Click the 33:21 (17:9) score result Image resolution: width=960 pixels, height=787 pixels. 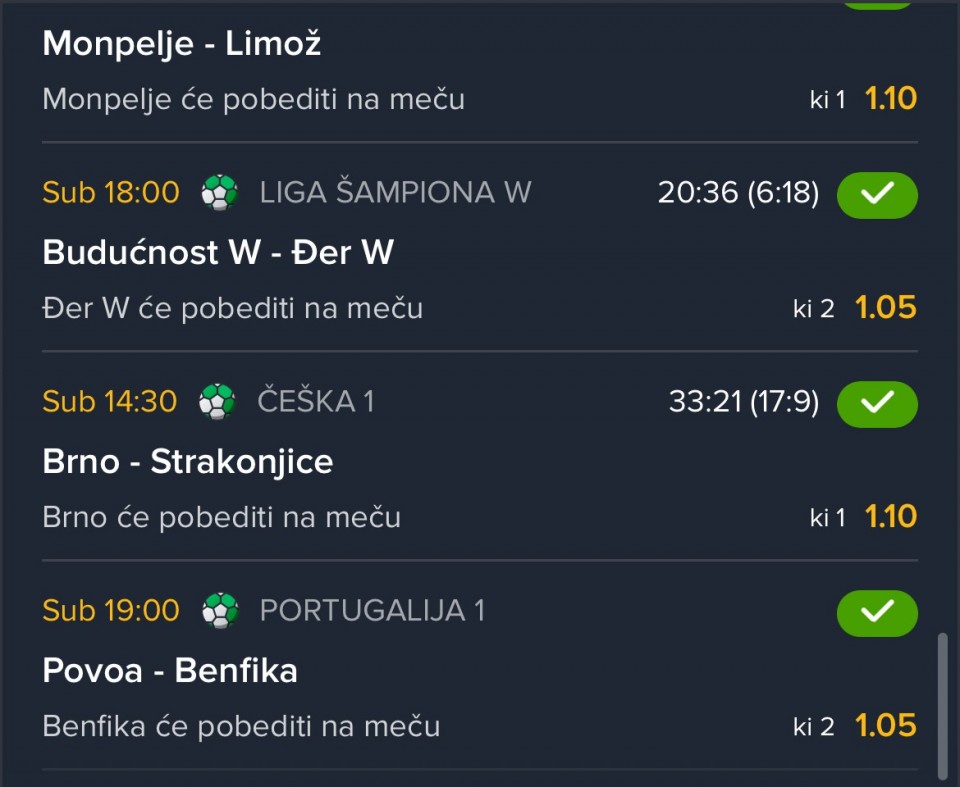pyautogui.click(x=743, y=402)
